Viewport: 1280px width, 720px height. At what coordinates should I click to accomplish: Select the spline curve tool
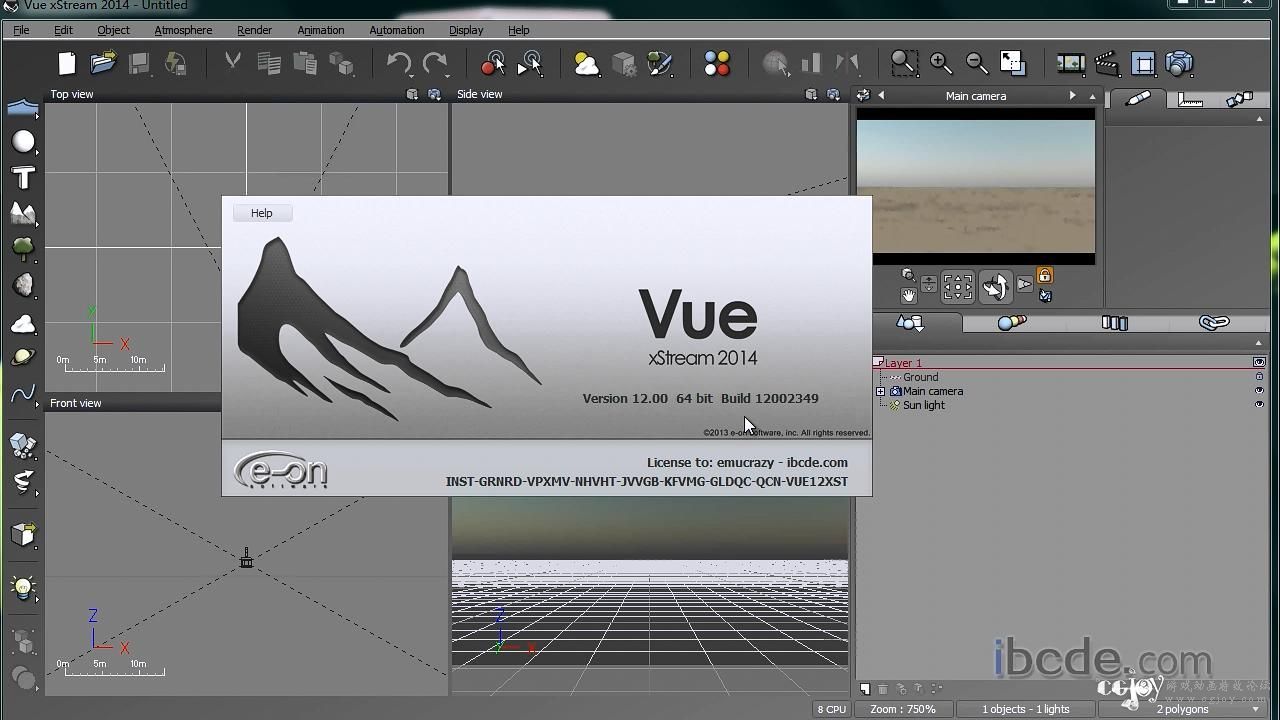point(22,394)
